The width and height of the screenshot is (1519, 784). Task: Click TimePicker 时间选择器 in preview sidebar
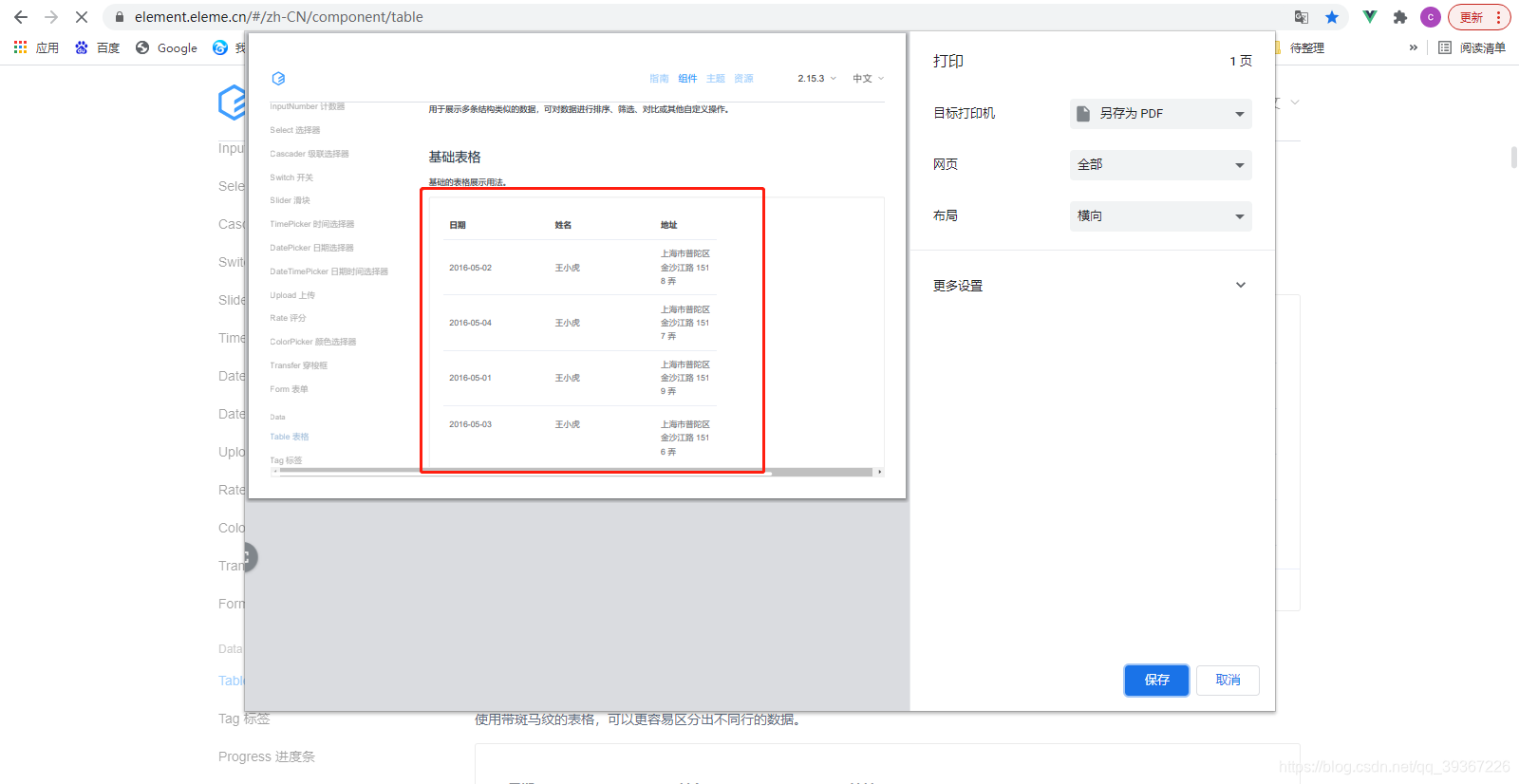coord(311,224)
